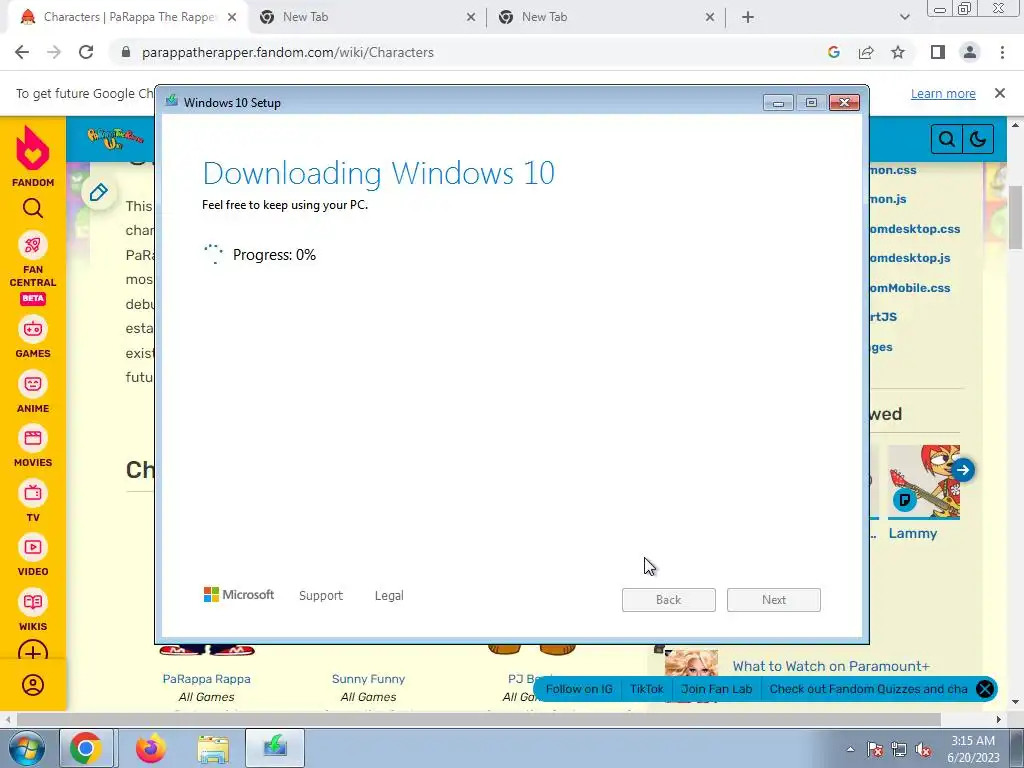
Task: Click the Google icon in address bar
Action: coord(834,52)
